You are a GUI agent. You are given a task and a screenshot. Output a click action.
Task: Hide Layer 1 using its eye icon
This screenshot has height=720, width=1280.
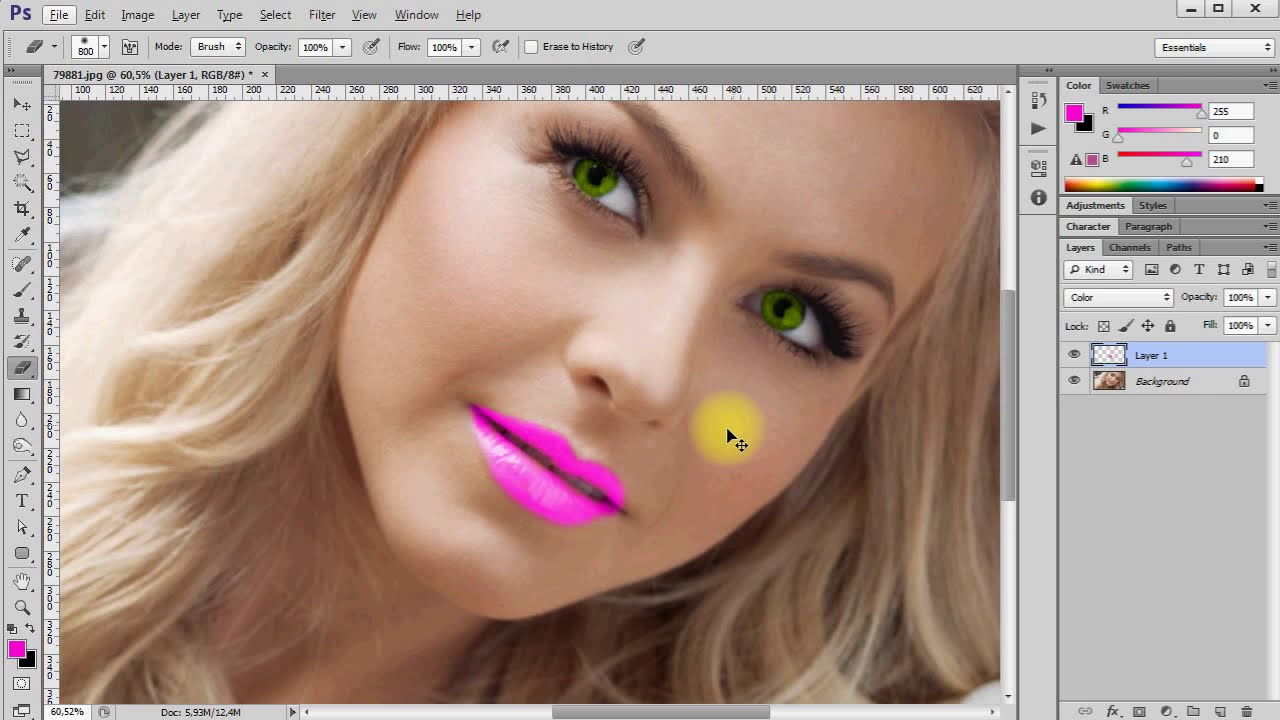coord(1074,355)
